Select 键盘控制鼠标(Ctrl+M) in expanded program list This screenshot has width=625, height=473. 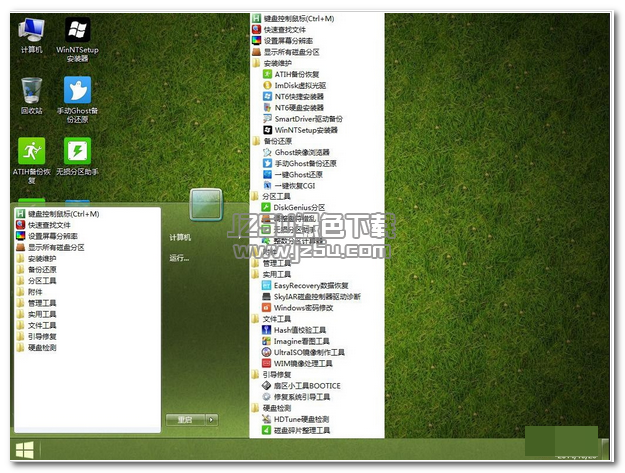pyautogui.click(x=293, y=19)
